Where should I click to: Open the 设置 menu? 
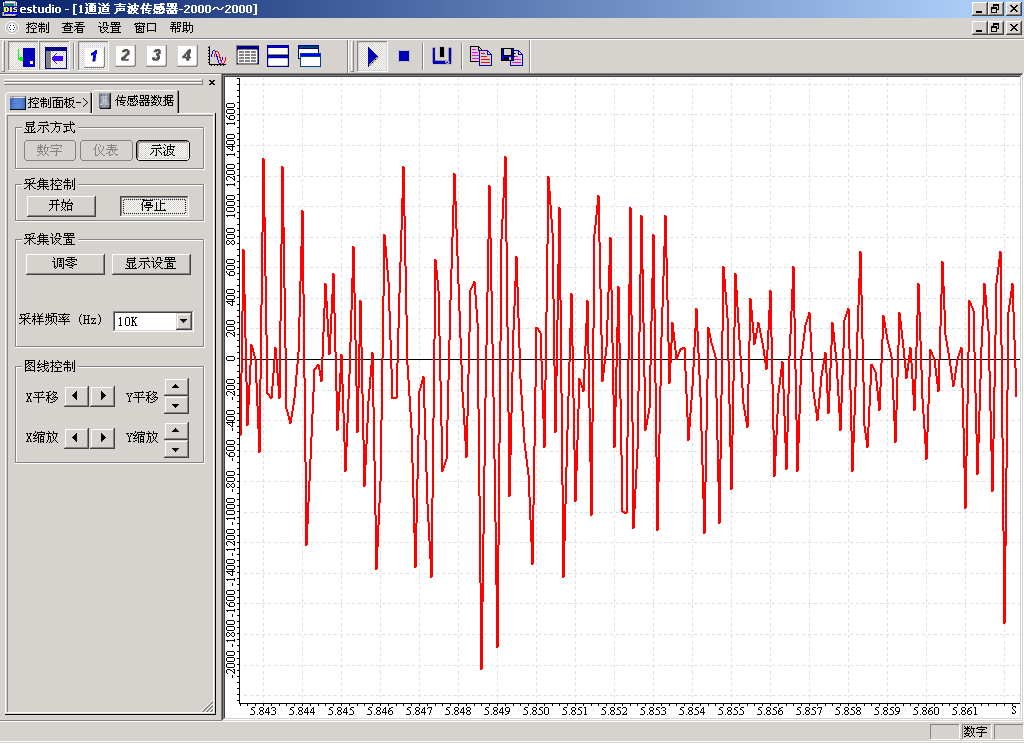(x=109, y=28)
